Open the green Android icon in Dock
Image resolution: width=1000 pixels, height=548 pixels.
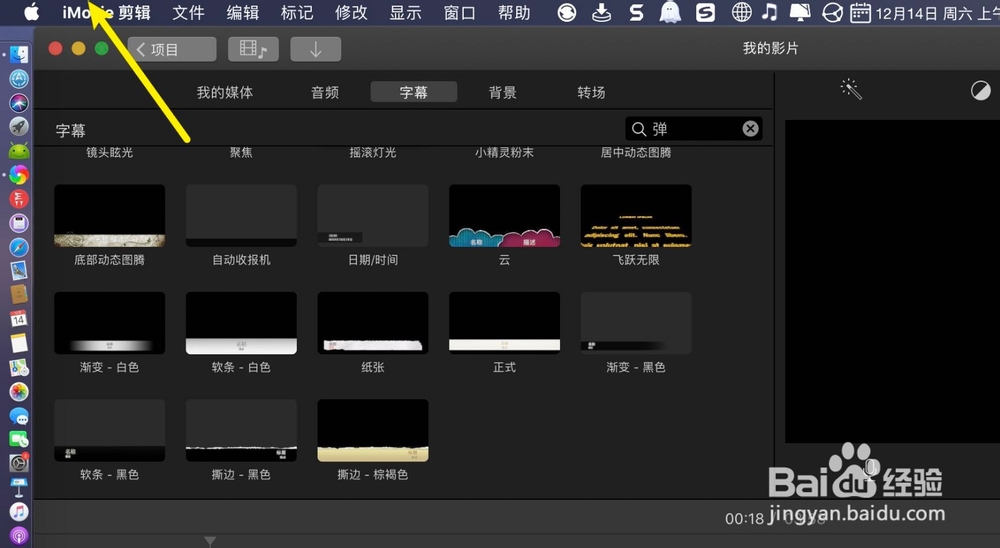[18, 151]
